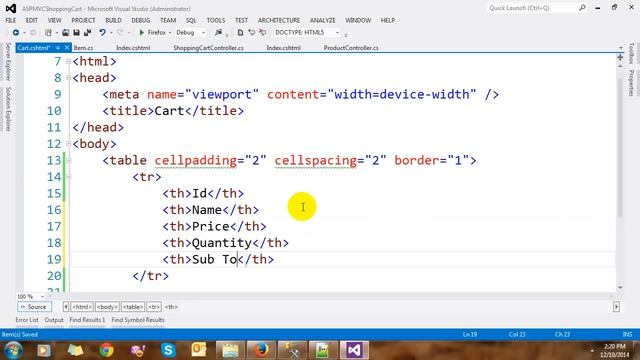Click the toolbar icon left of the DOCTYPE dropdown
Viewport: 640px width, 360px height.
263,33
